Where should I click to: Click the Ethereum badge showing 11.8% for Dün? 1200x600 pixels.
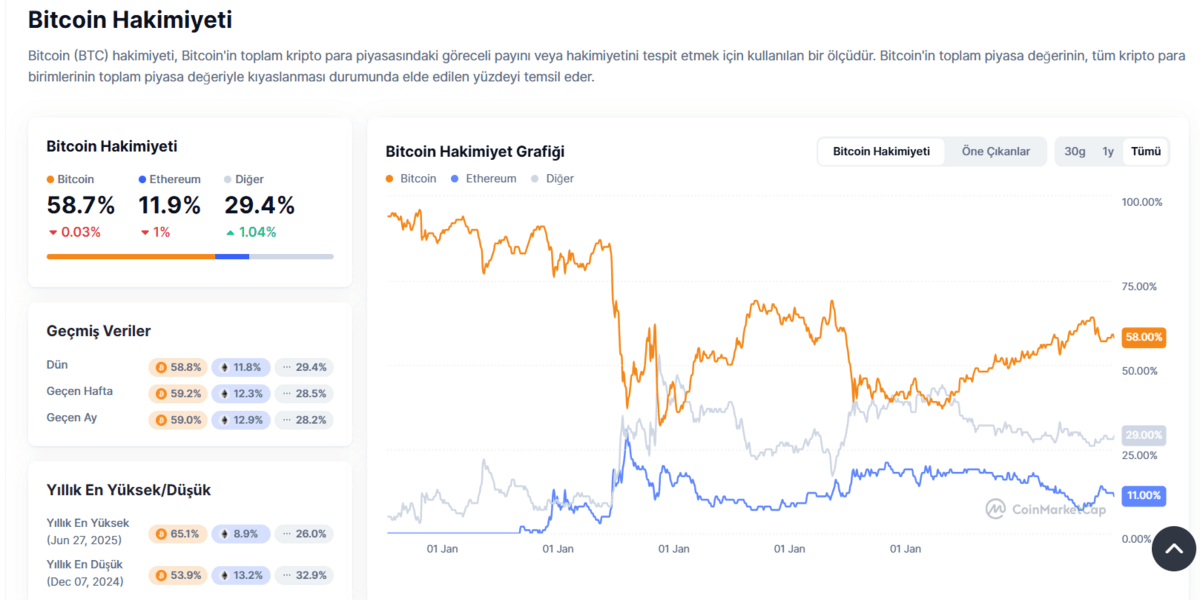241,366
